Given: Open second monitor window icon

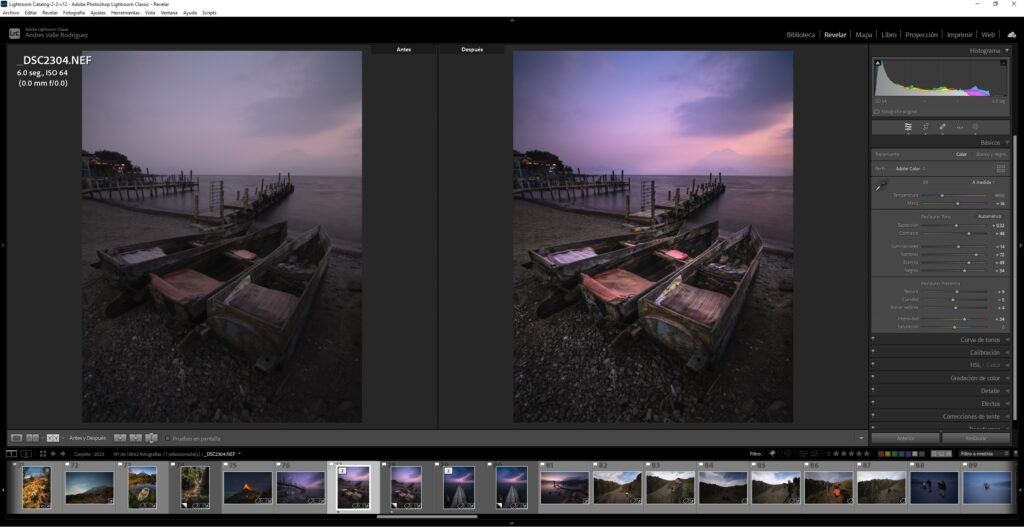Looking at the screenshot, I should 26,453.
